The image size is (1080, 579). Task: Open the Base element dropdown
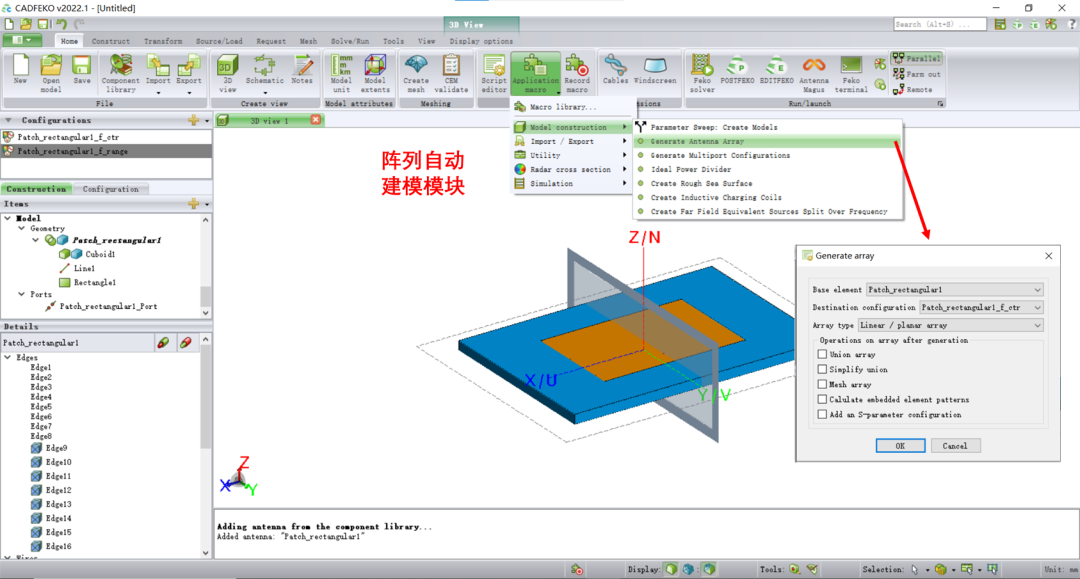(955, 290)
